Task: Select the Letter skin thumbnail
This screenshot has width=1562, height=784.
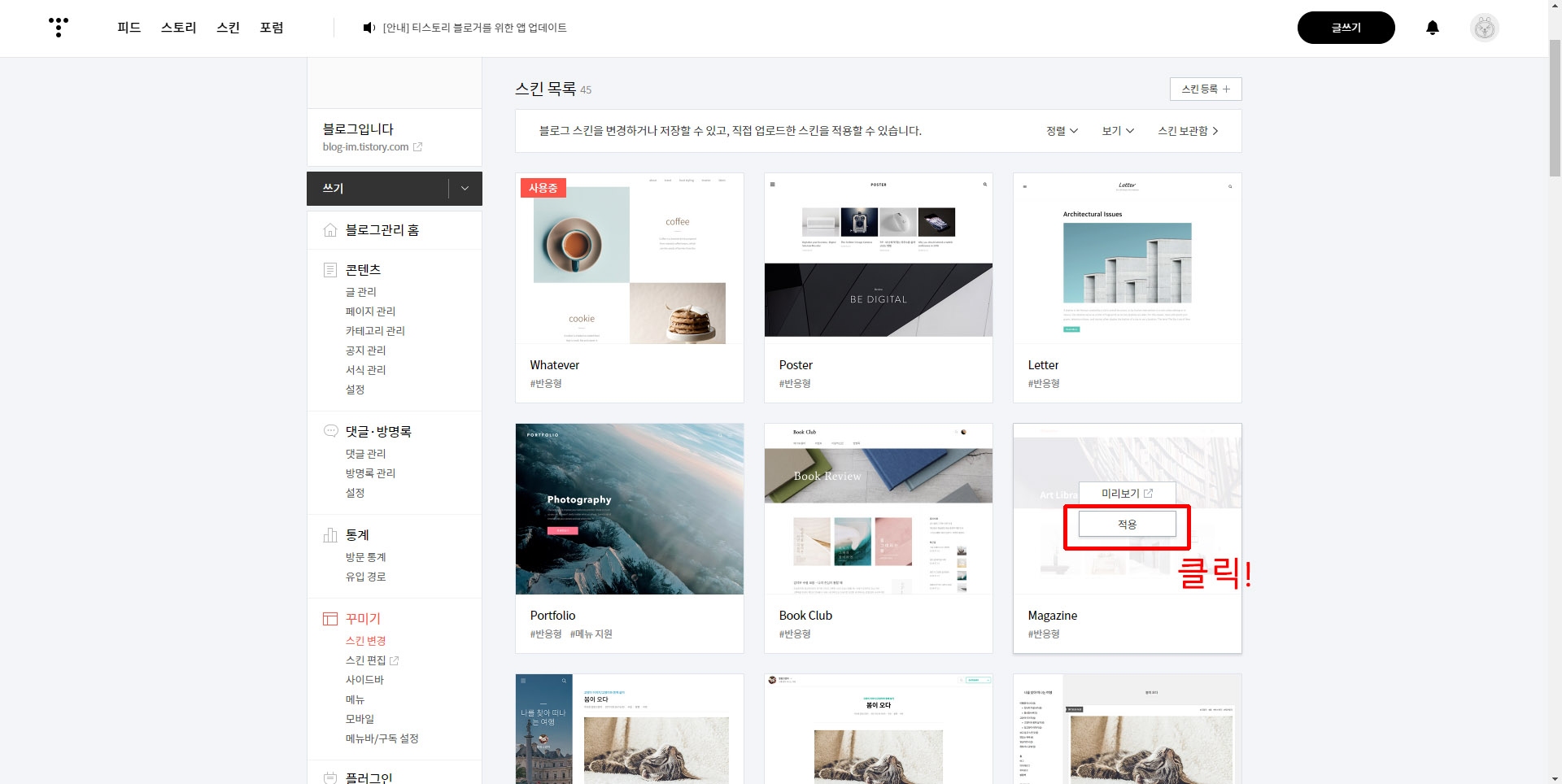Action: (x=1128, y=259)
